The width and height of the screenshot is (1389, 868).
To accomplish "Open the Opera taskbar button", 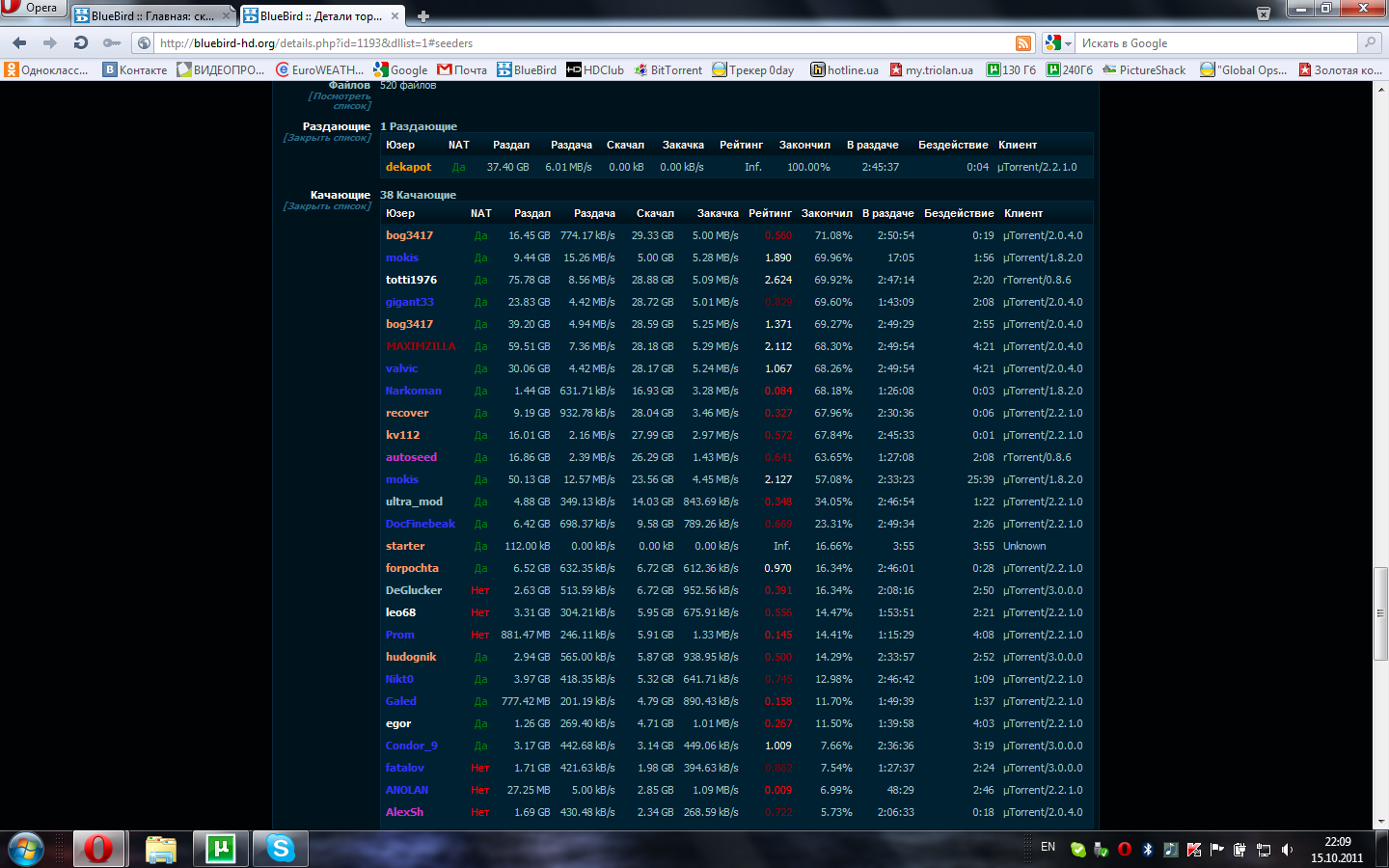I will click(x=99, y=849).
